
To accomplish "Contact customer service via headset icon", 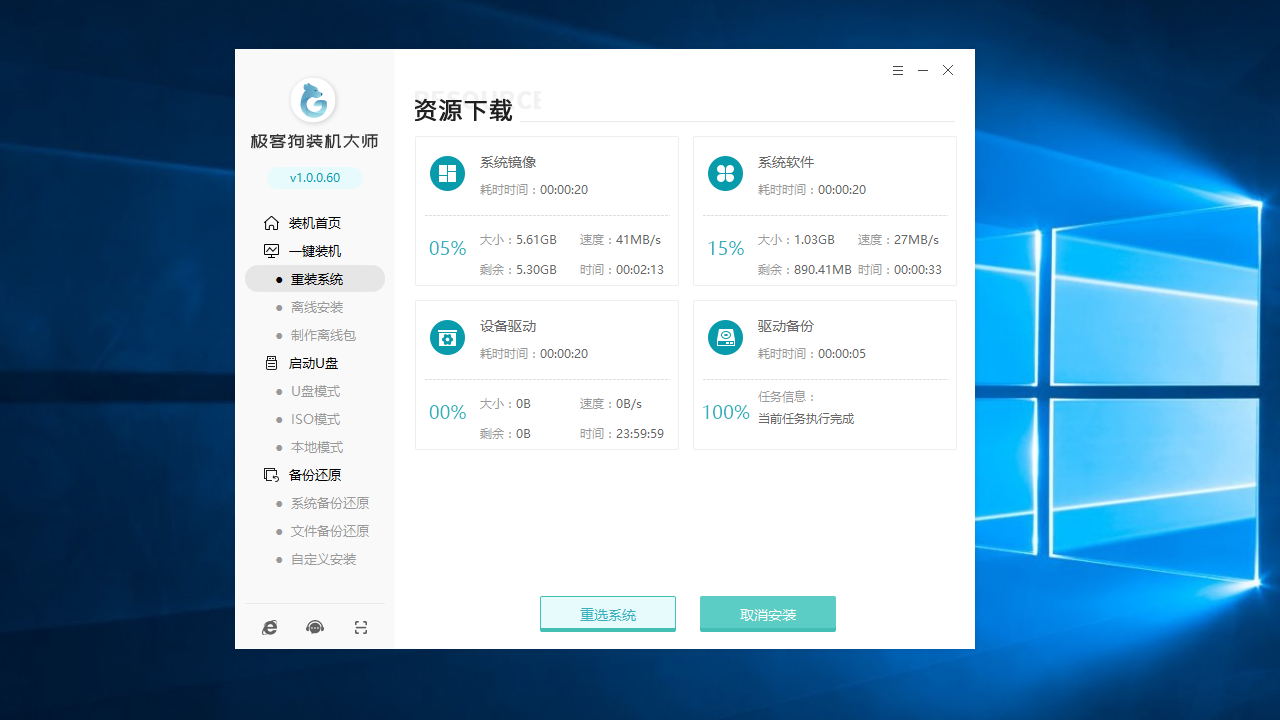I will coord(314,627).
